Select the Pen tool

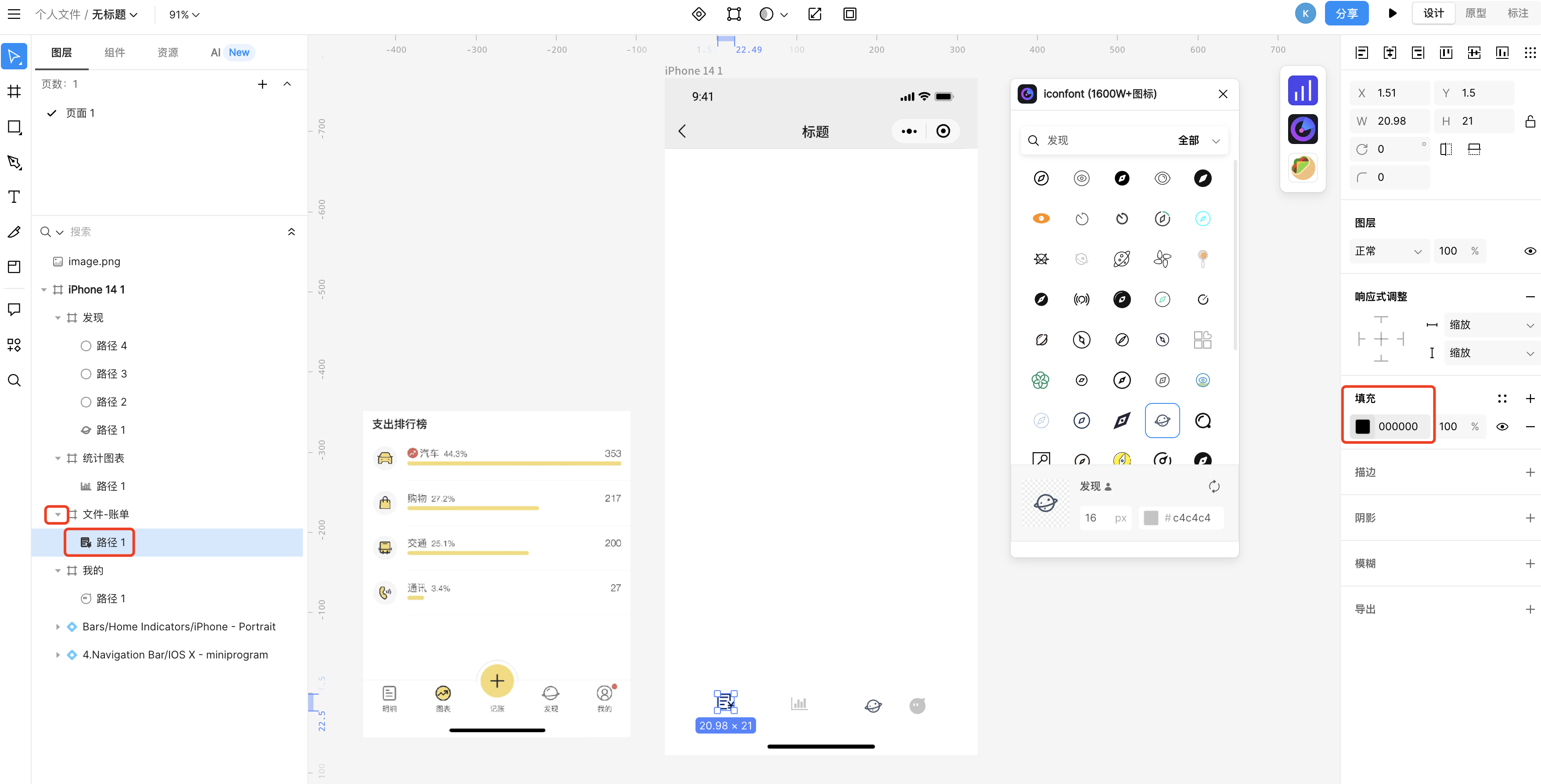tap(14, 162)
